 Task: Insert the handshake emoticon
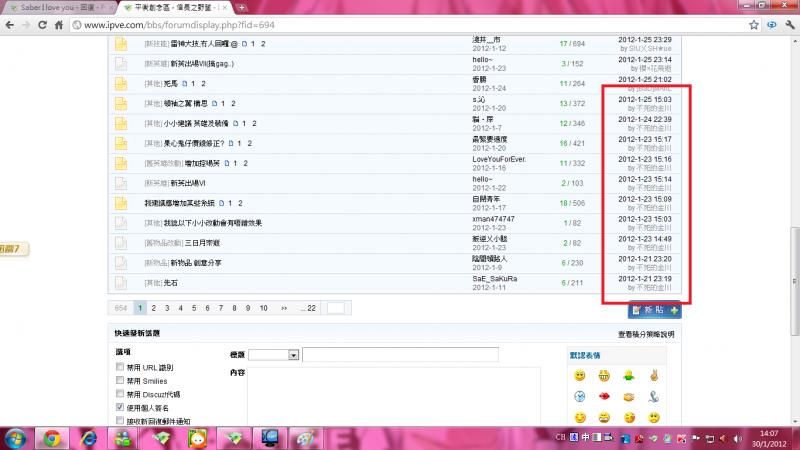(x=629, y=396)
